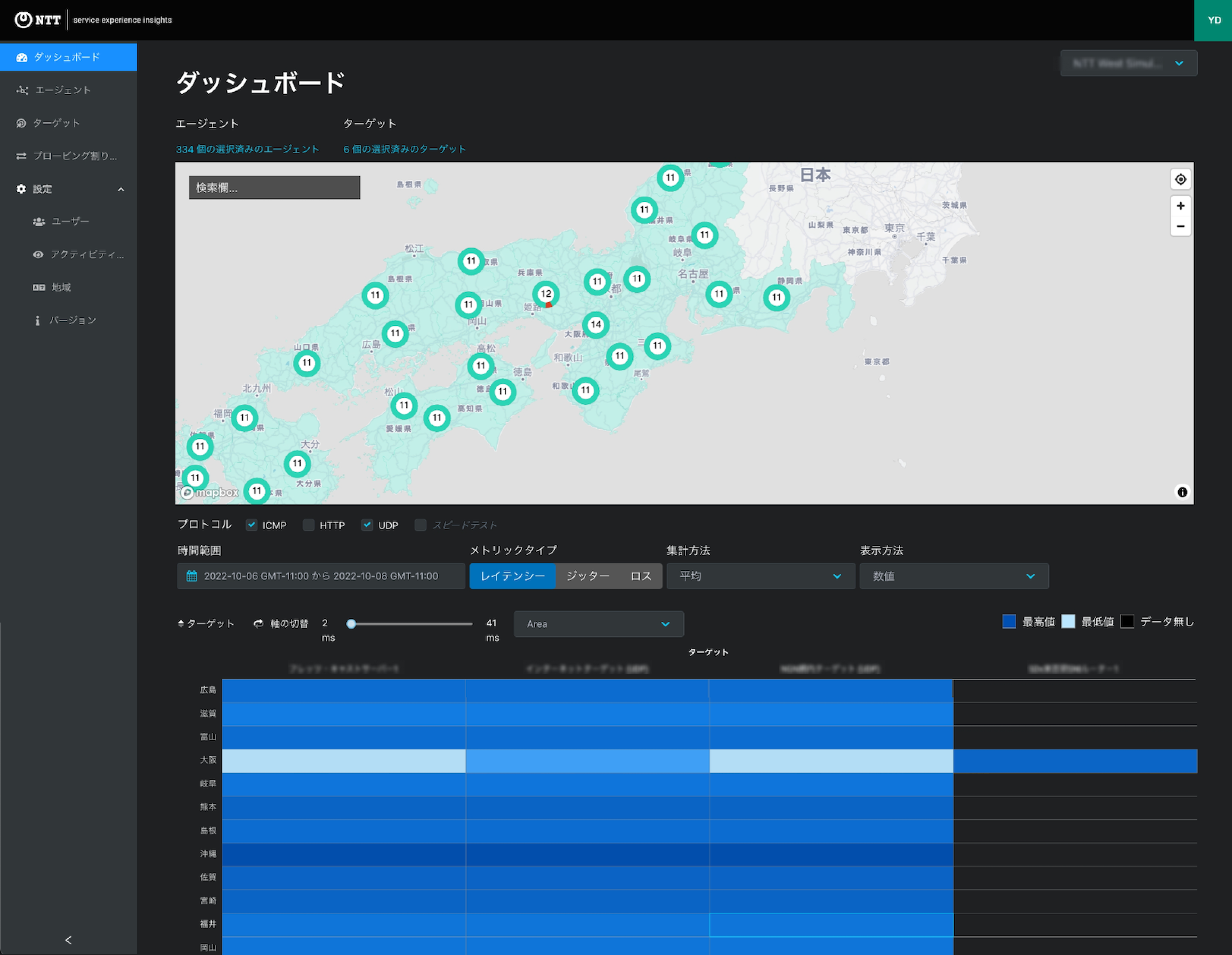Click the axis switch (軸の切替) button

(x=281, y=623)
